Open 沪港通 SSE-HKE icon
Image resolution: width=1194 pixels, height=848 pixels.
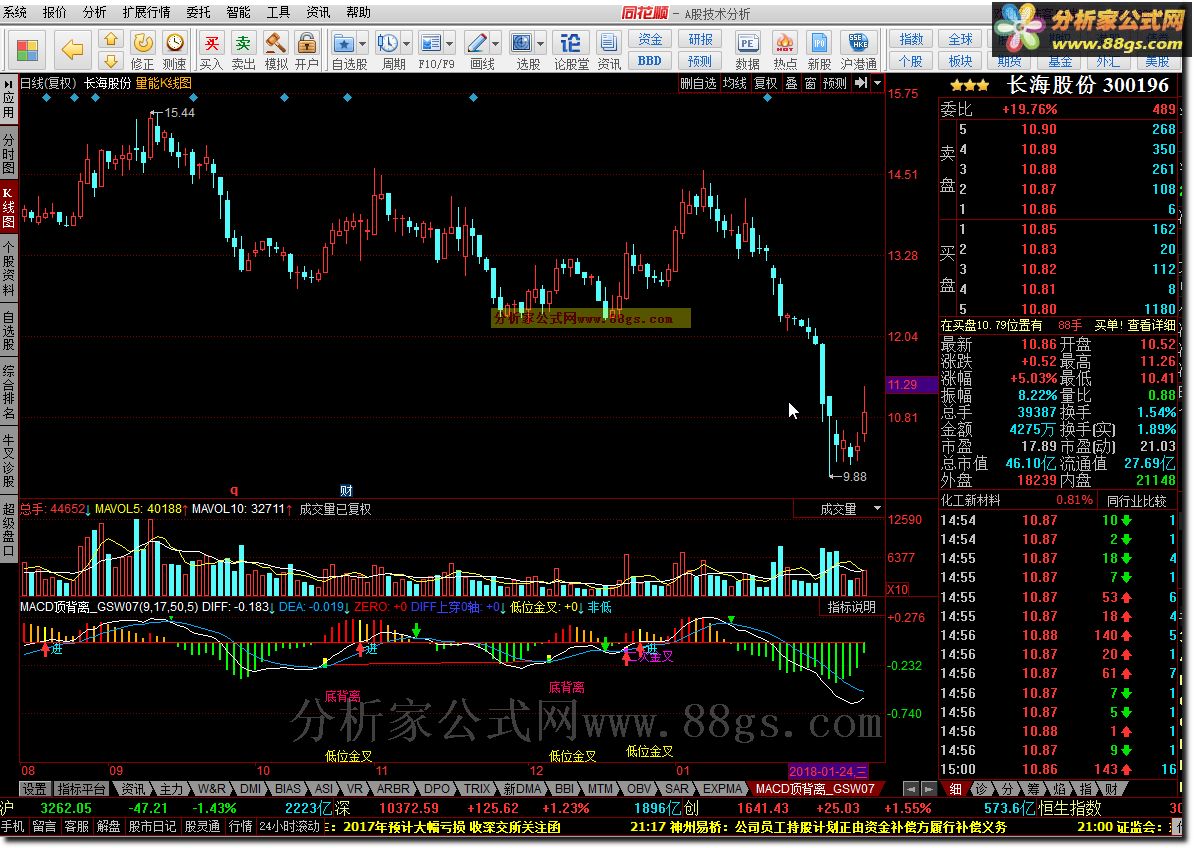click(858, 50)
